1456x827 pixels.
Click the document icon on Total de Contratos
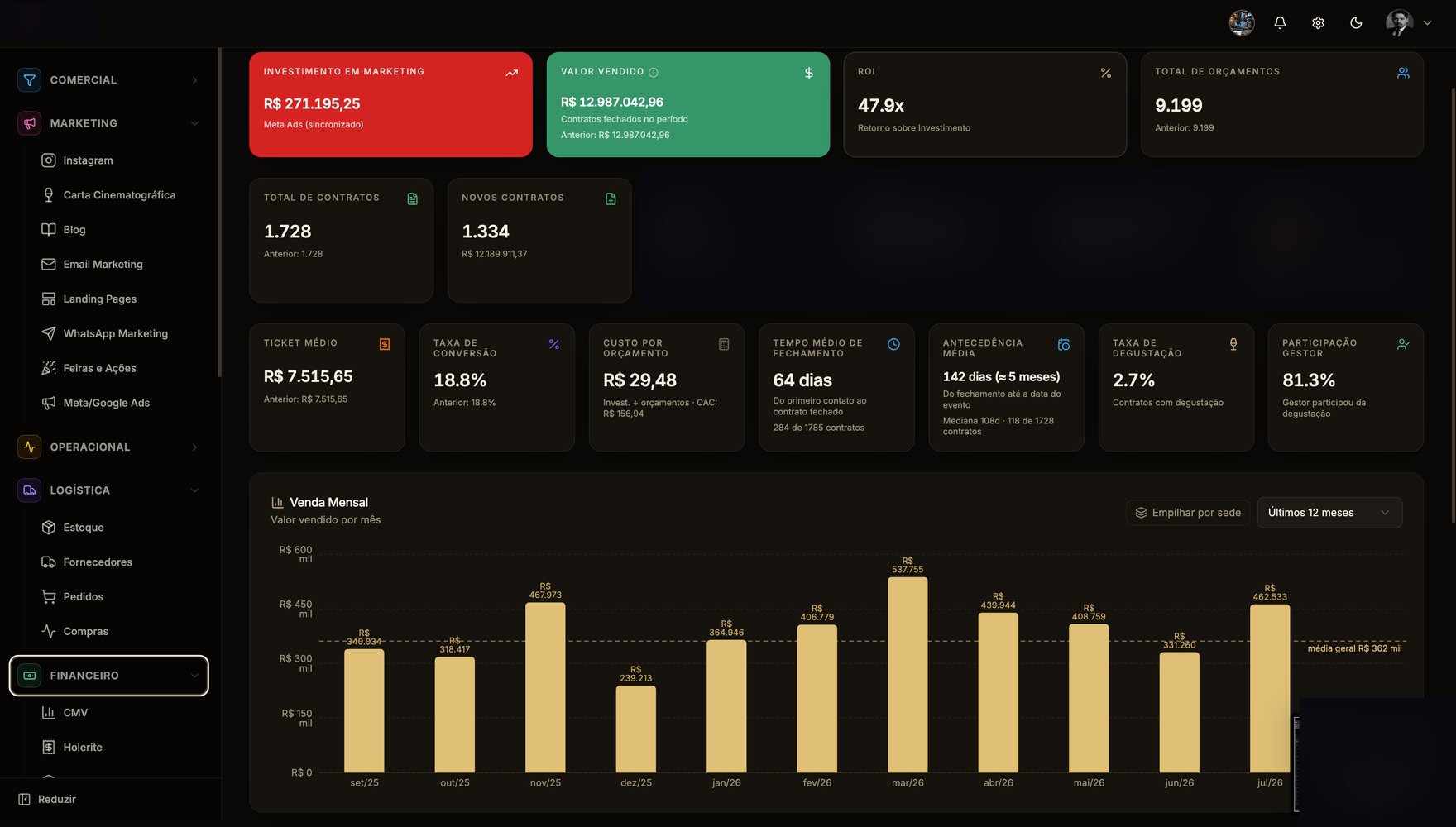[x=413, y=199]
